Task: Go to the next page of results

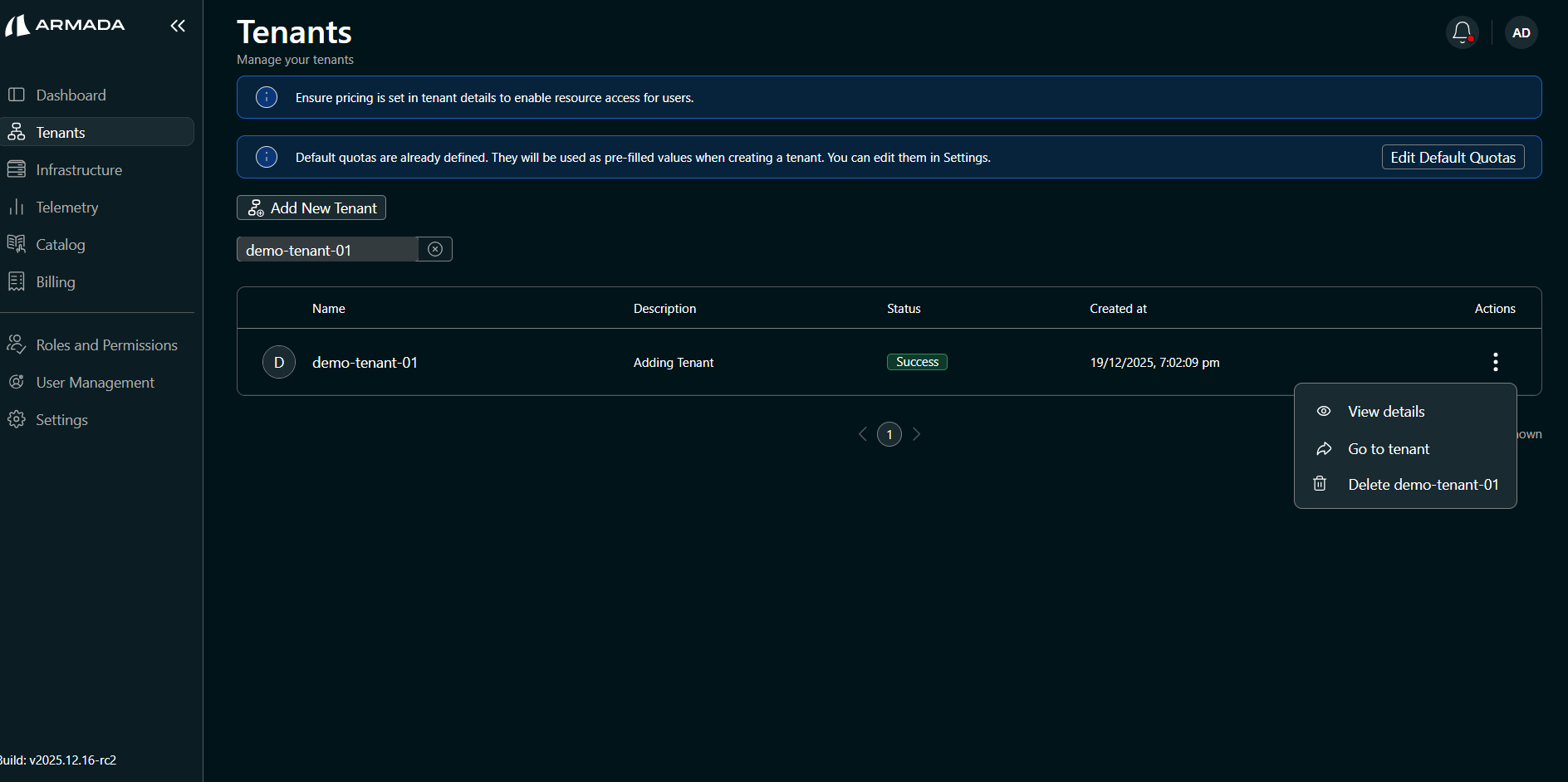Action: (x=916, y=434)
